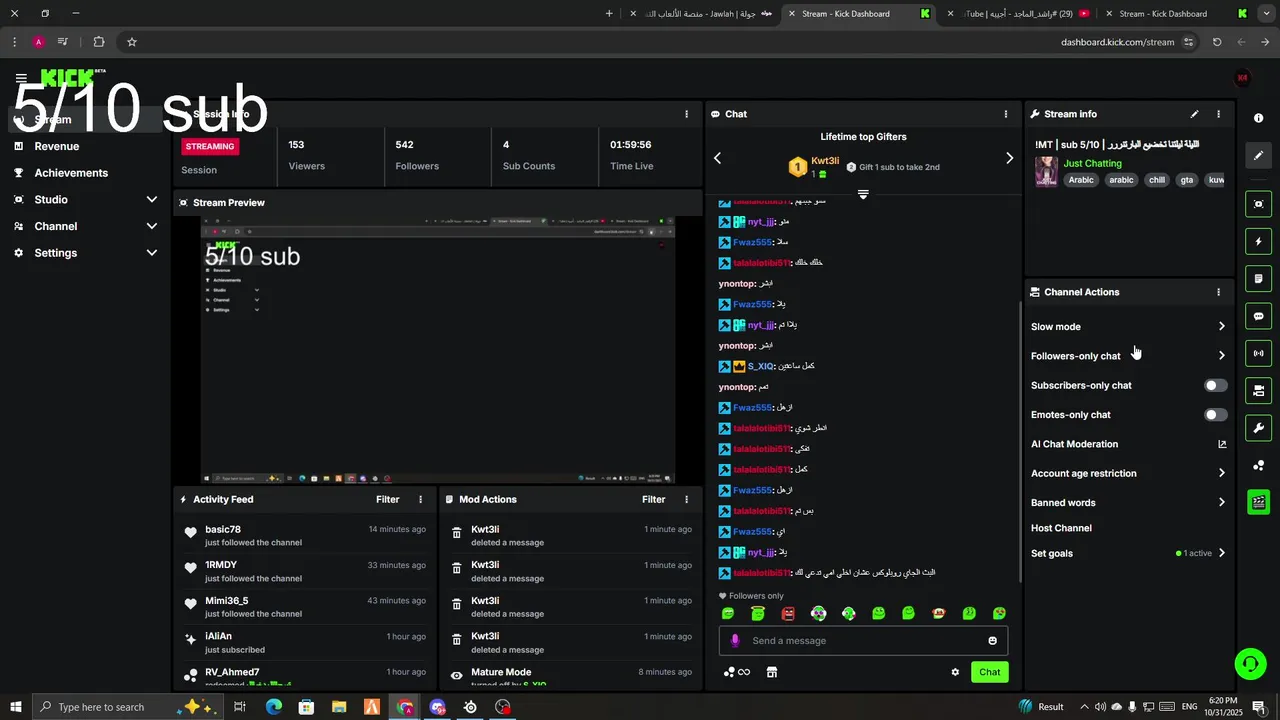Screen dimensions: 1280x720
Task: Insert the red angry face emote
Action: click(788, 613)
